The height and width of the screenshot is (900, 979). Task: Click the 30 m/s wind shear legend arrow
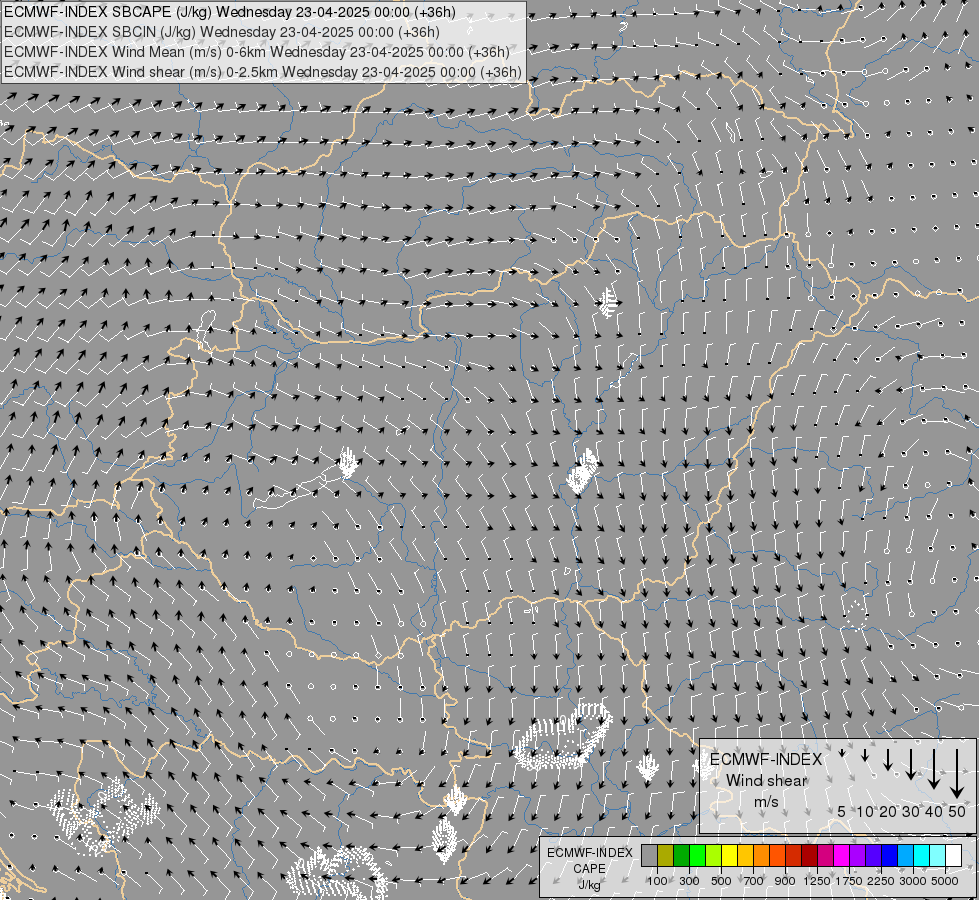coord(910,764)
